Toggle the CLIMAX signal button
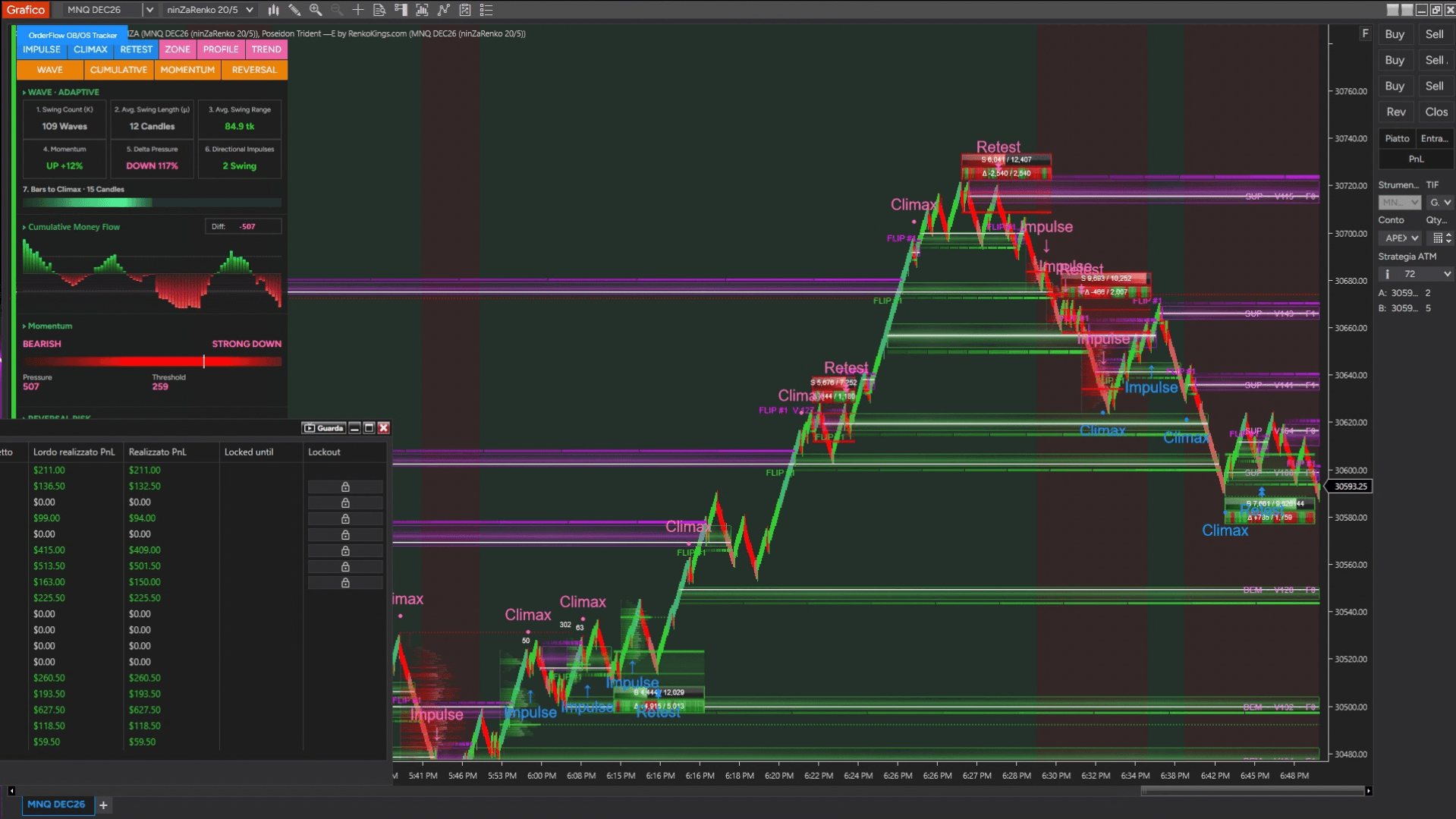 [x=90, y=49]
